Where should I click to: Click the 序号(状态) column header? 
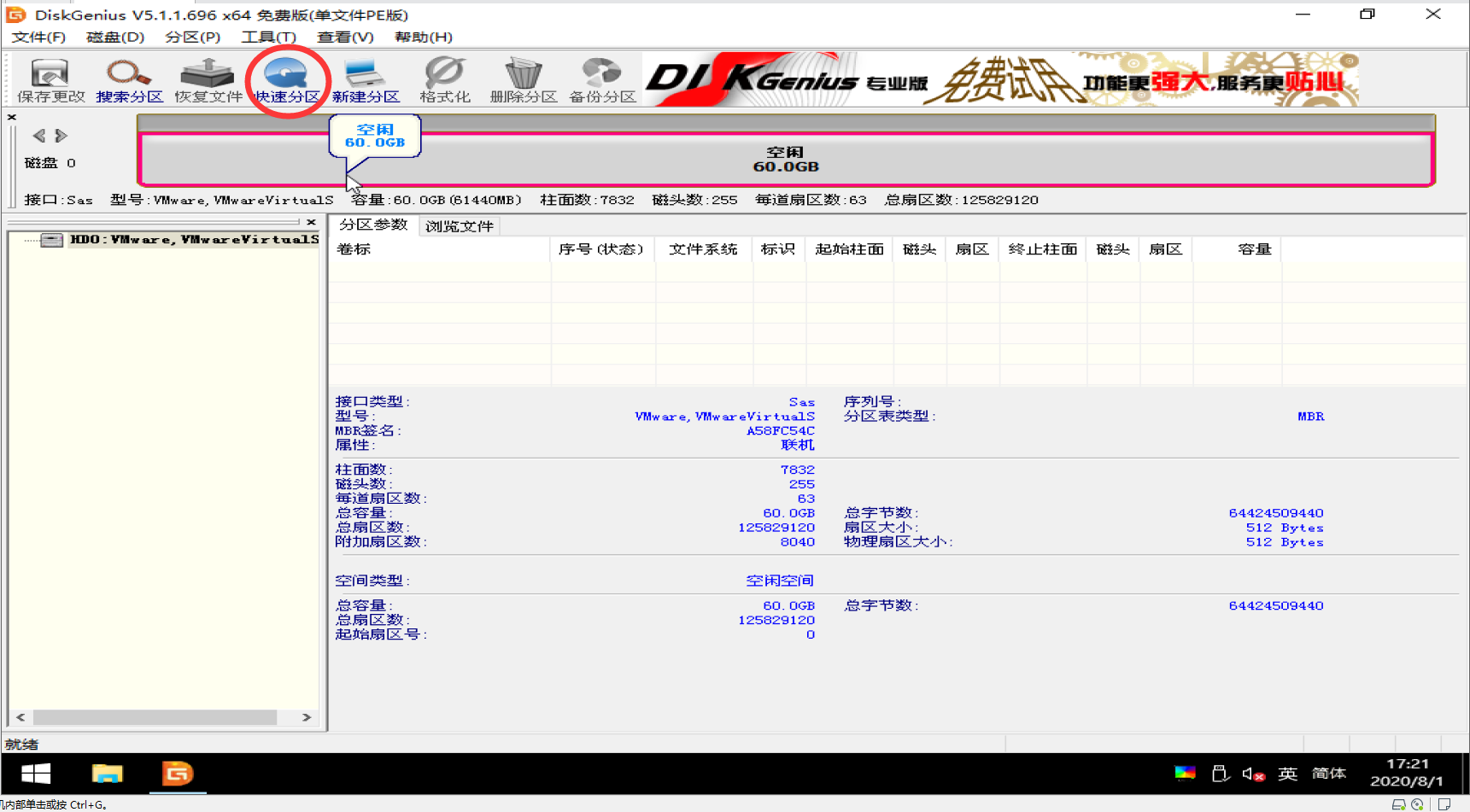pyautogui.click(x=601, y=249)
